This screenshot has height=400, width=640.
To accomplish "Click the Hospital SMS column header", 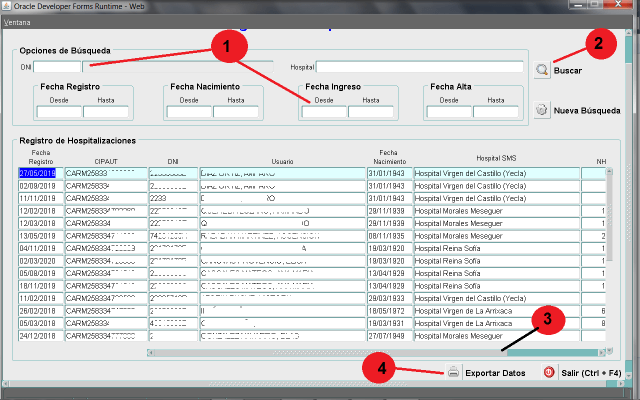I will [496, 158].
